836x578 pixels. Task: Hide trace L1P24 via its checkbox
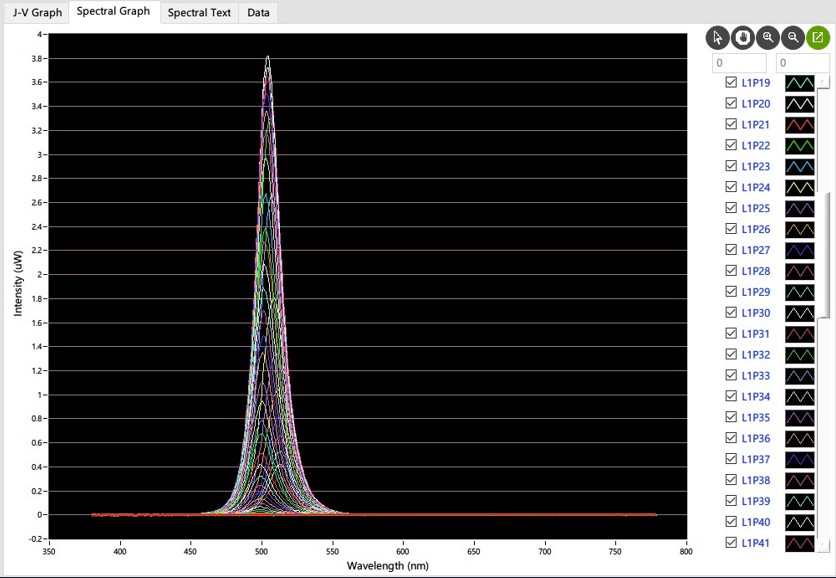pos(731,187)
